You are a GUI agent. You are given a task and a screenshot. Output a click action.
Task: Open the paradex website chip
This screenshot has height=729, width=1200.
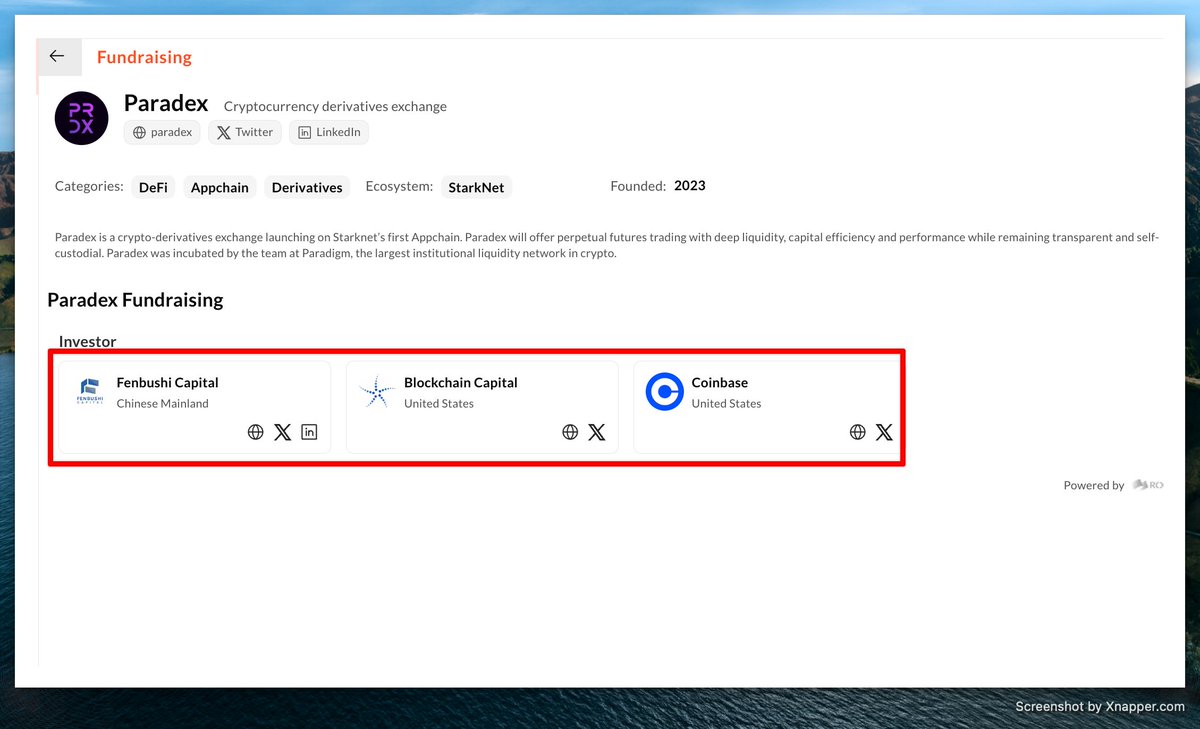(x=162, y=132)
